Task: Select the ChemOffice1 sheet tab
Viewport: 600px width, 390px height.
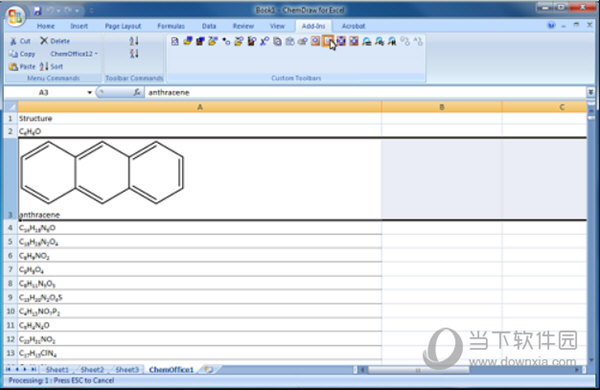Action: tap(171, 370)
